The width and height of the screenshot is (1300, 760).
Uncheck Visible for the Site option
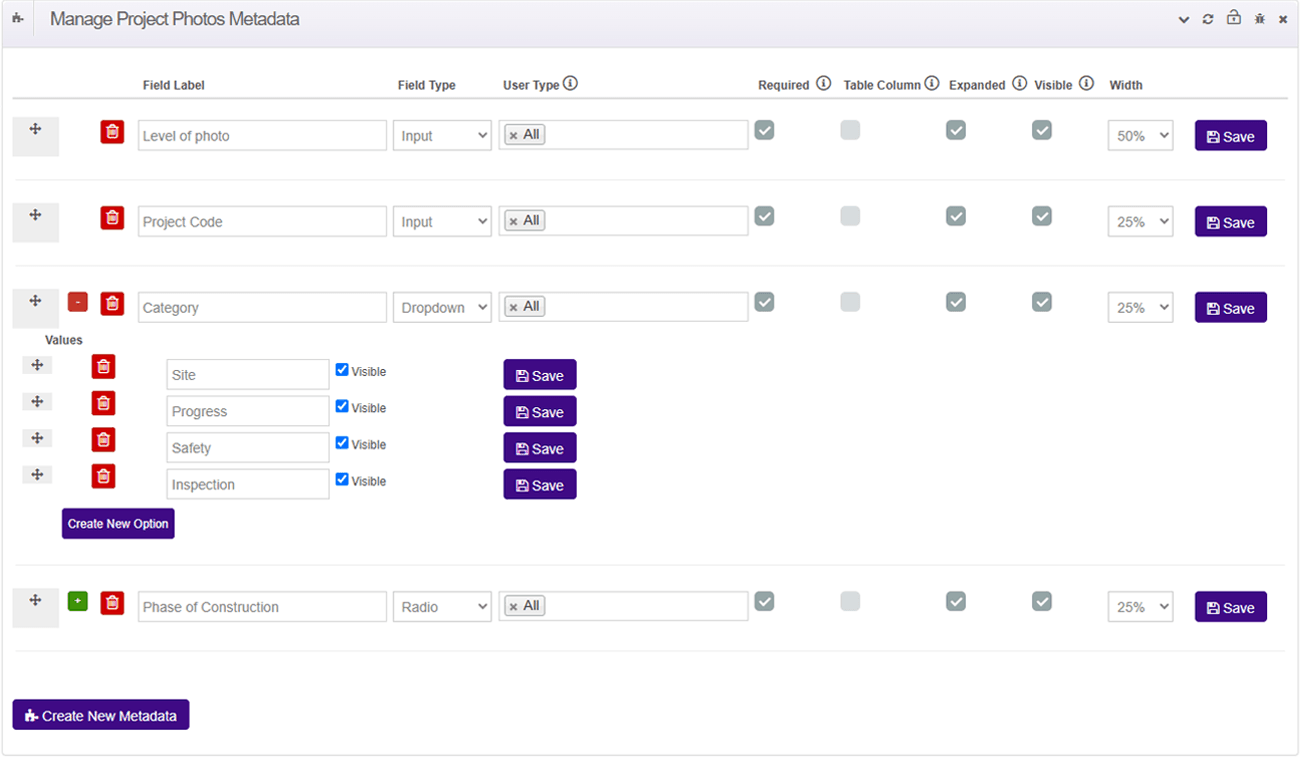click(x=342, y=370)
